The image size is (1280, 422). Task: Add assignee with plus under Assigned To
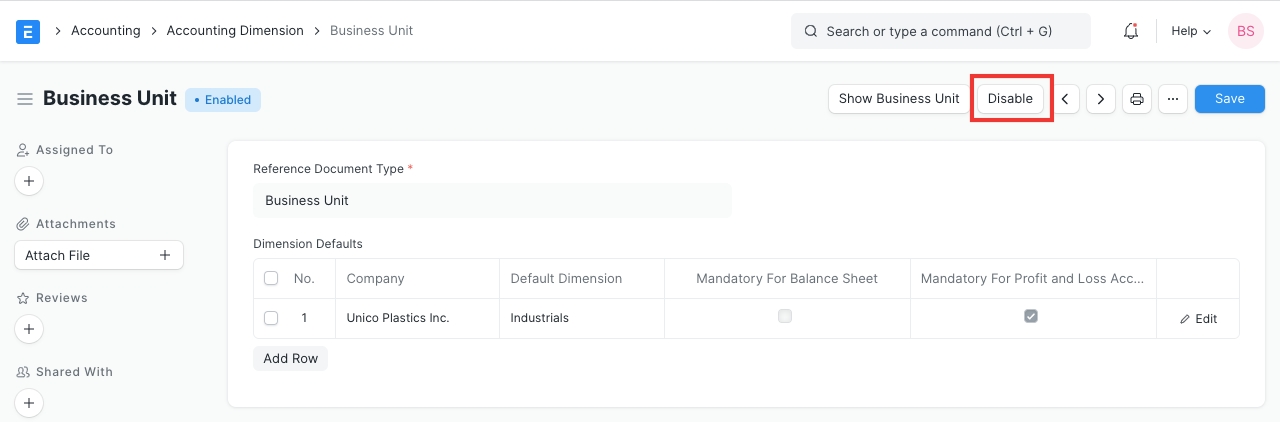pos(29,181)
